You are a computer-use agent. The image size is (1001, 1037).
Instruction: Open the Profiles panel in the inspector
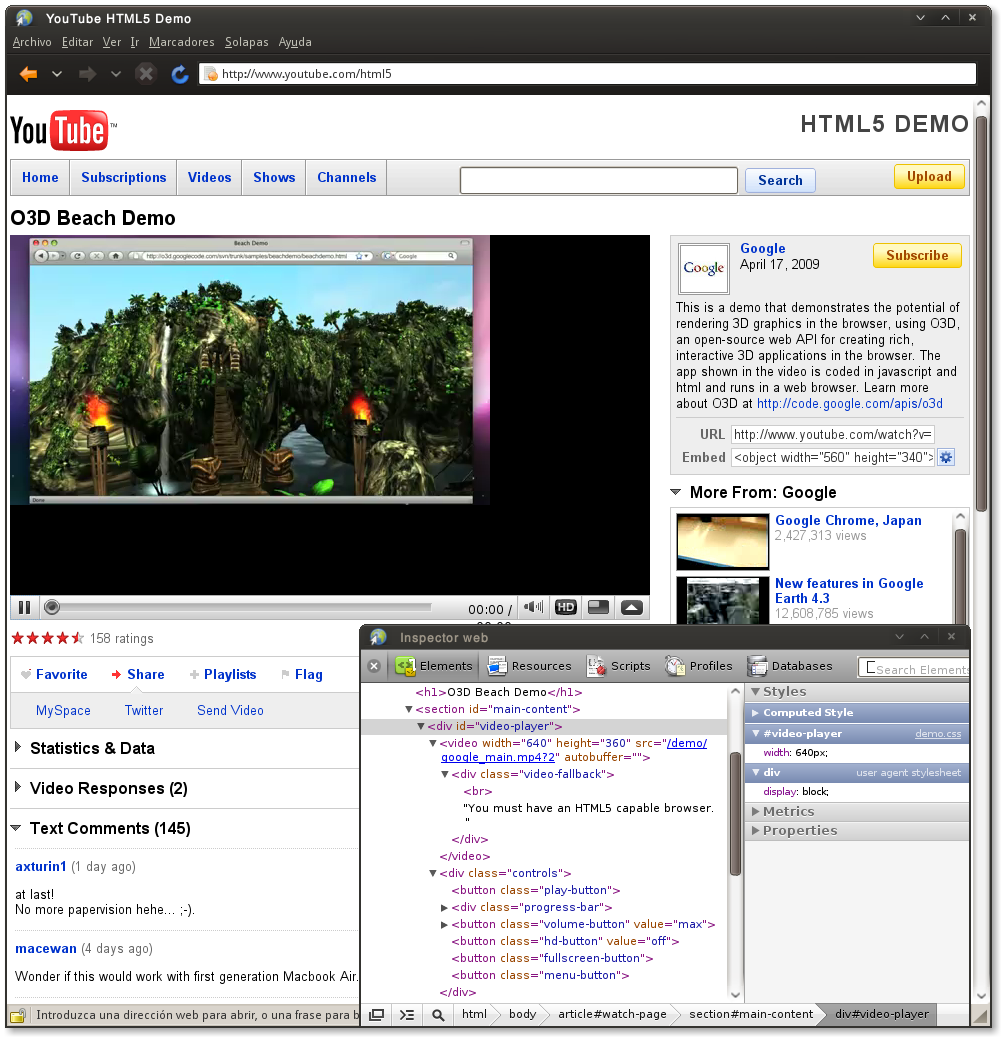[699, 666]
